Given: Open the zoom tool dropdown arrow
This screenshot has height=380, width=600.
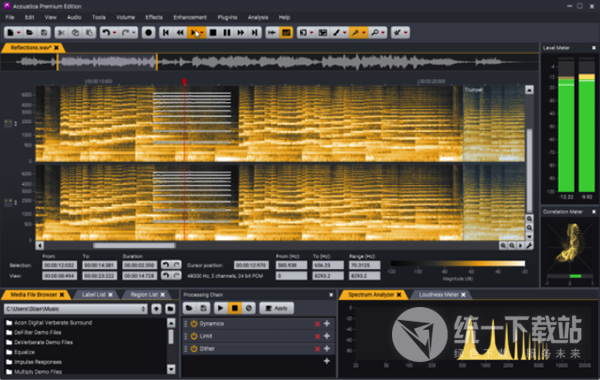Looking at the screenshot, I should [383, 33].
